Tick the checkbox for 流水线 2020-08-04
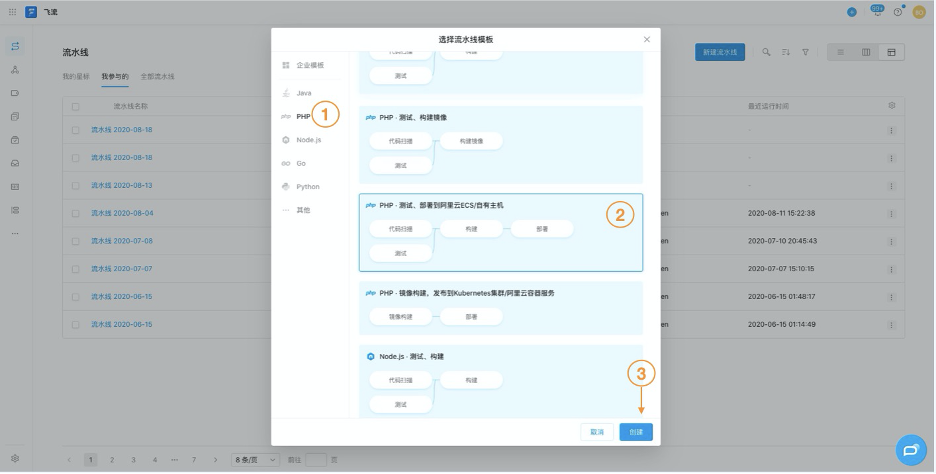936x474 pixels. click(x=75, y=213)
